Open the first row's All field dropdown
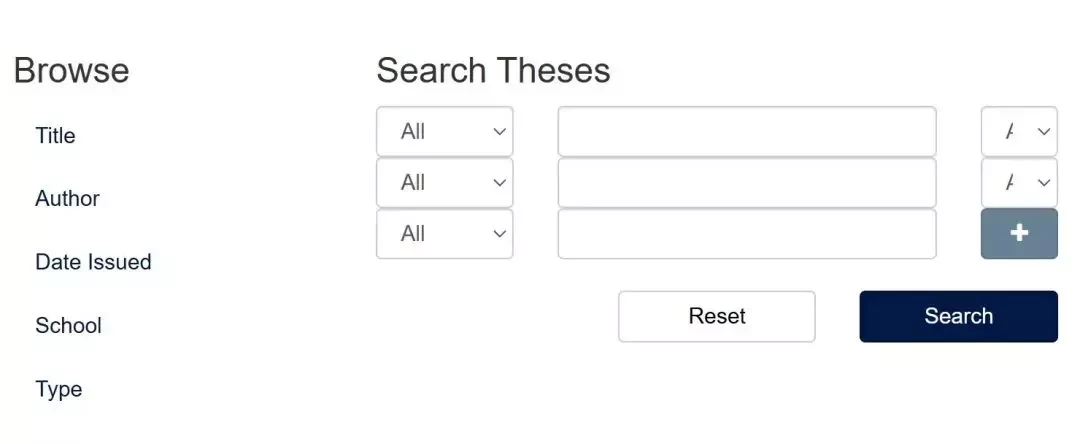1080x444 pixels. coord(444,131)
